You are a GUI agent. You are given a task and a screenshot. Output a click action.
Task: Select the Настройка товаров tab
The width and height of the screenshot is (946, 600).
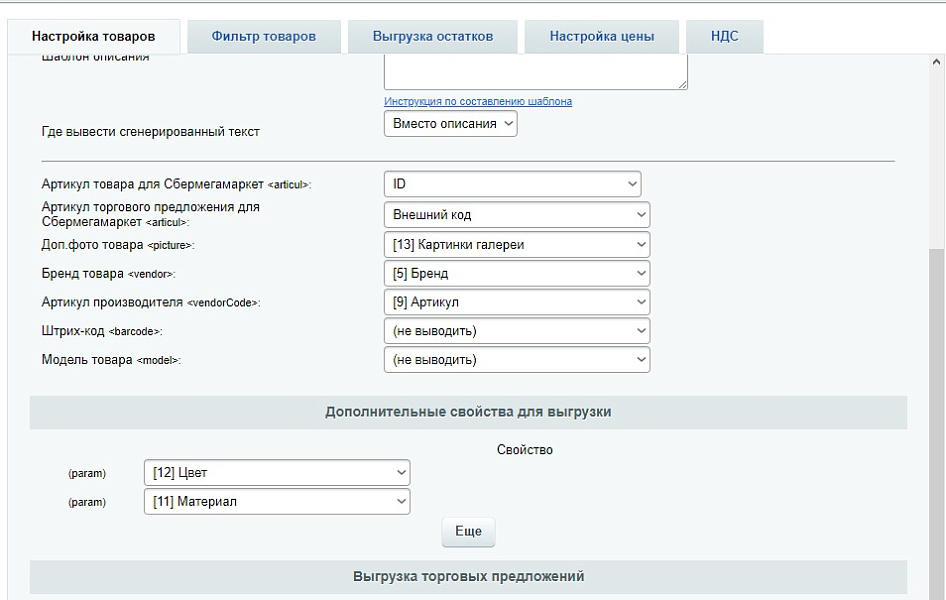coord(94,35)
